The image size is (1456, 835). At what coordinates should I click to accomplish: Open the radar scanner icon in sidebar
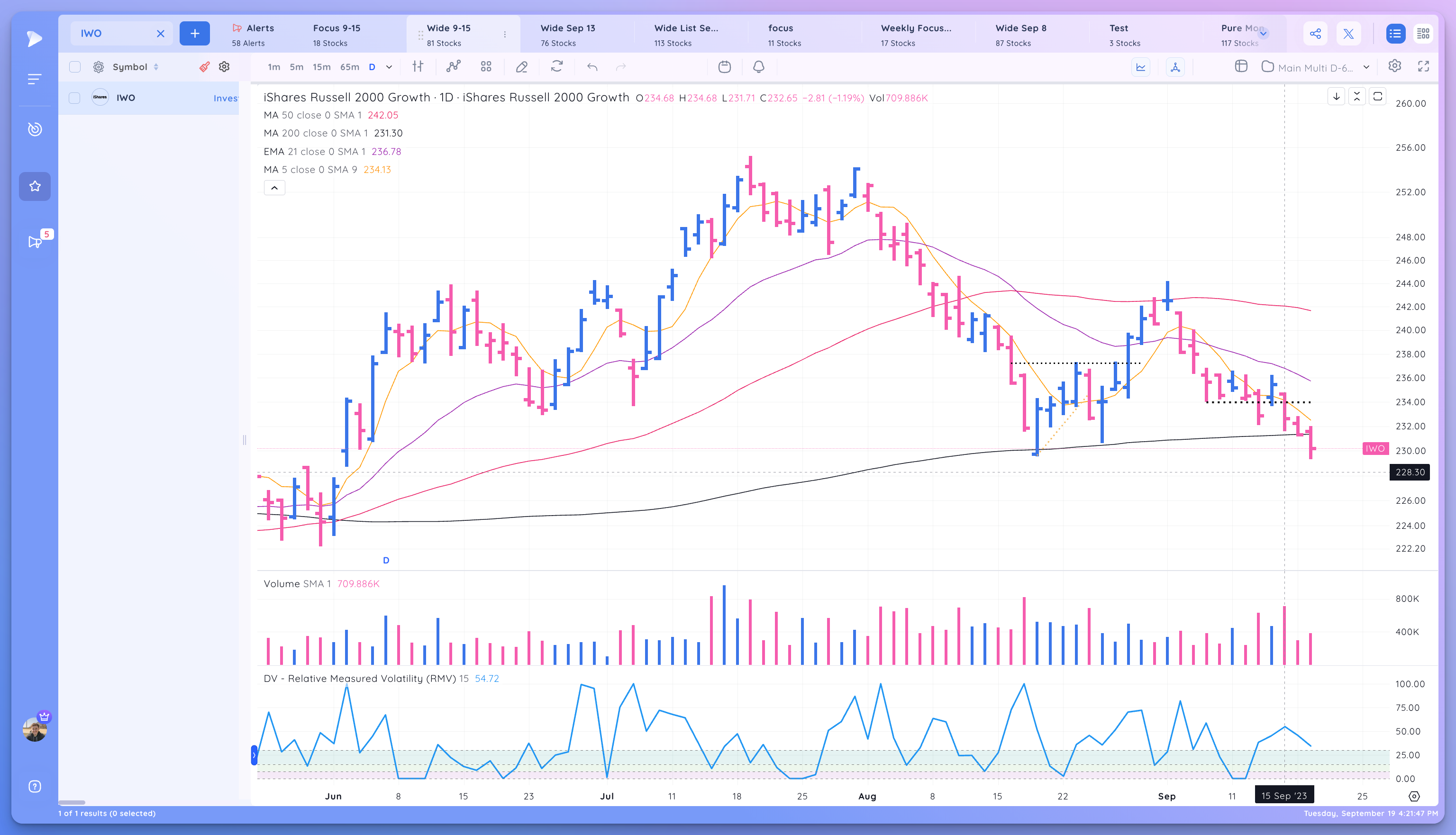(x=35, y=129)
